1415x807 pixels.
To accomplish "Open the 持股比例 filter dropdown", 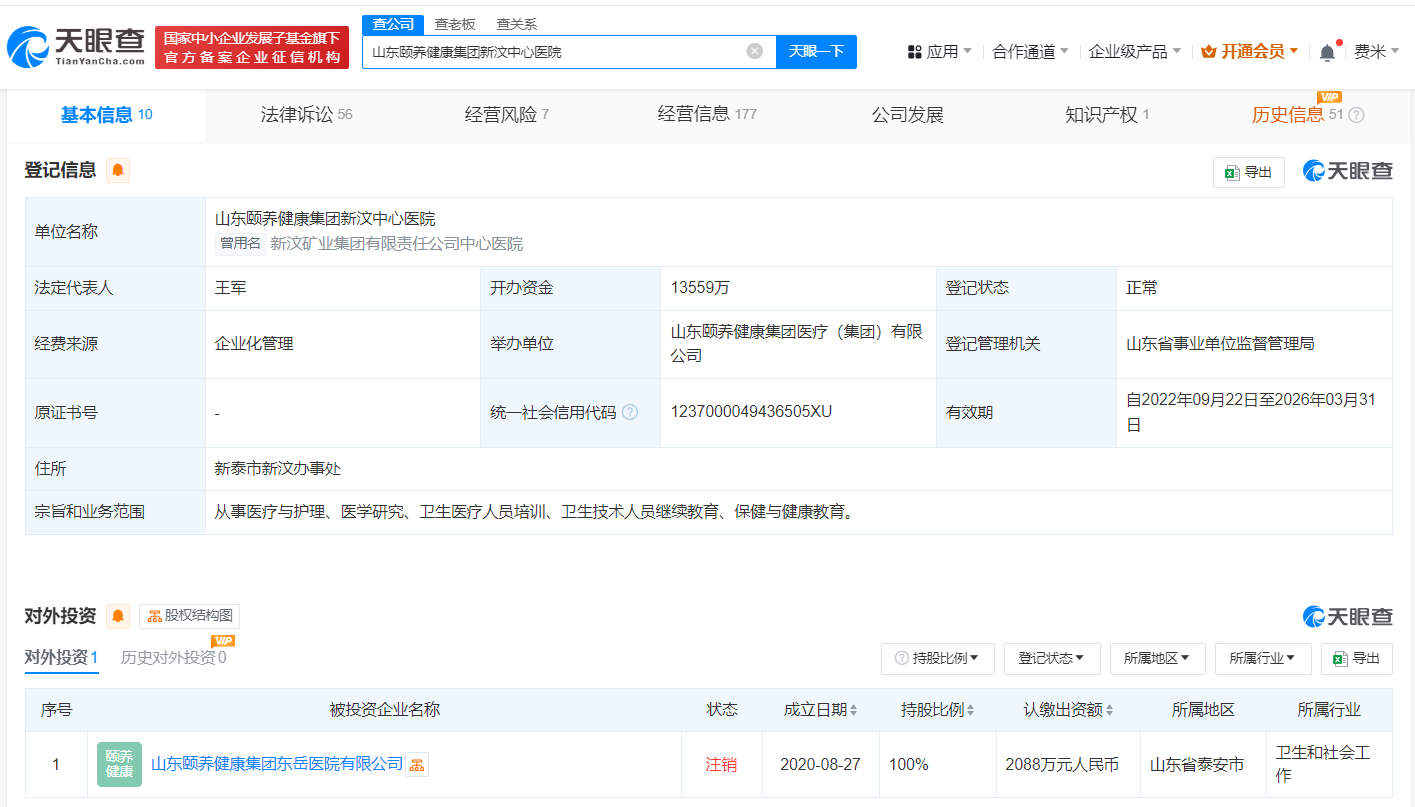I will coord(937,658).
